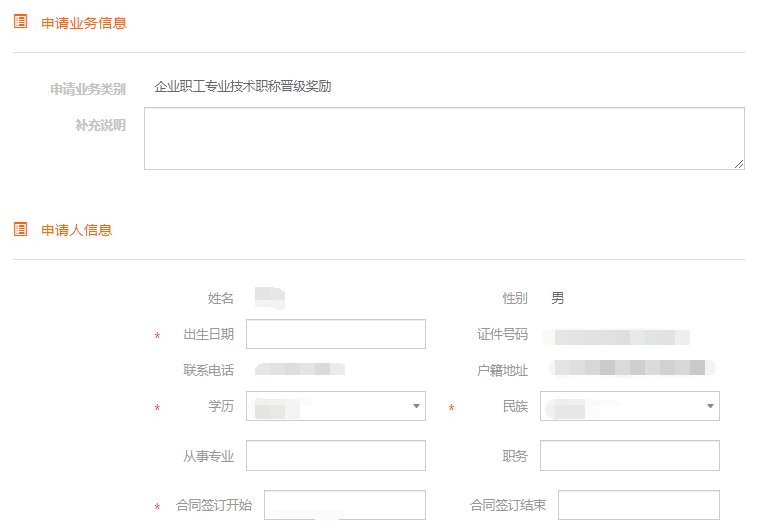Click the 性别 value 男
Image resolution: width=761 pixels, height=531 pixels.
557,298
